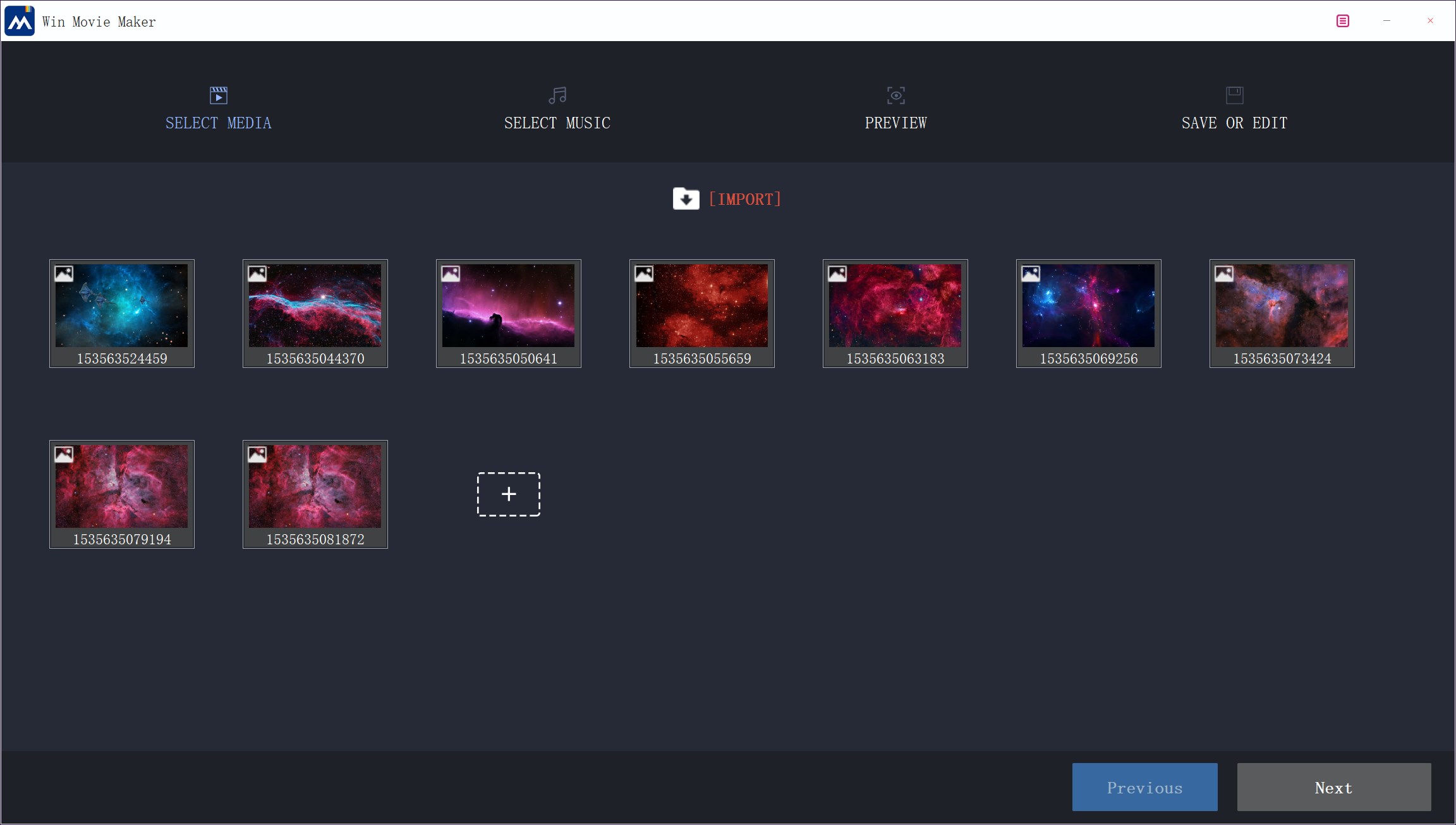Click the dashed plus add media box

coord(509,494)
